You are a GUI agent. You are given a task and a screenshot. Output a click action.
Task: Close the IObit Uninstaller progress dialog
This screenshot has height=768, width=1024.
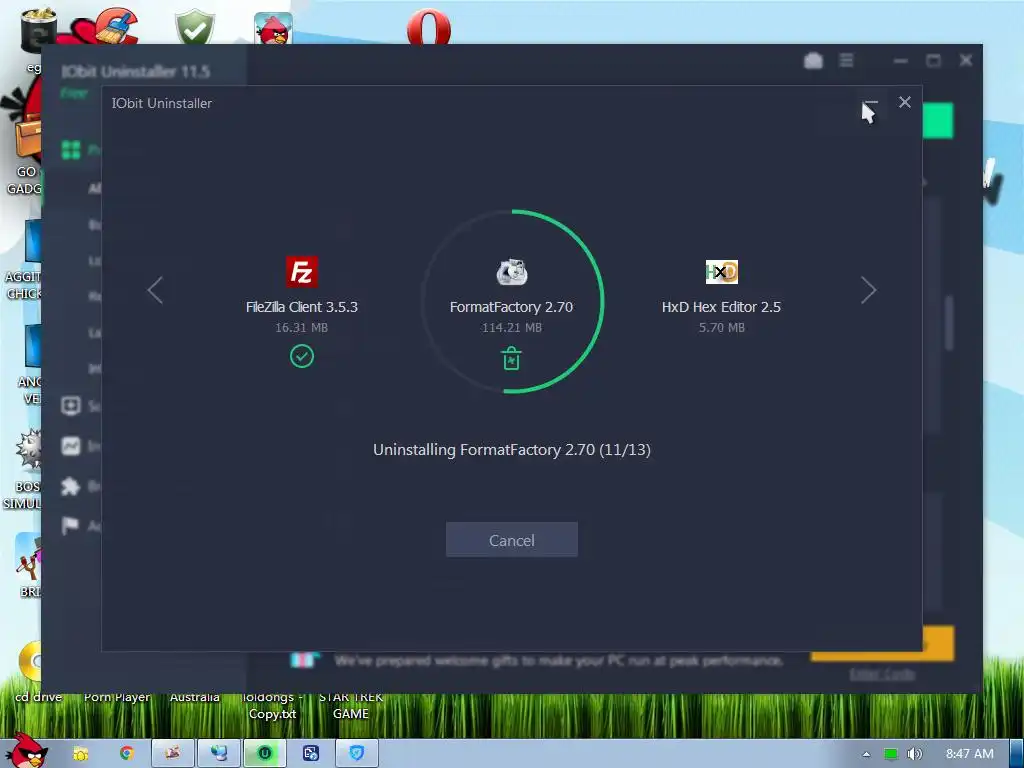(904, 102)
